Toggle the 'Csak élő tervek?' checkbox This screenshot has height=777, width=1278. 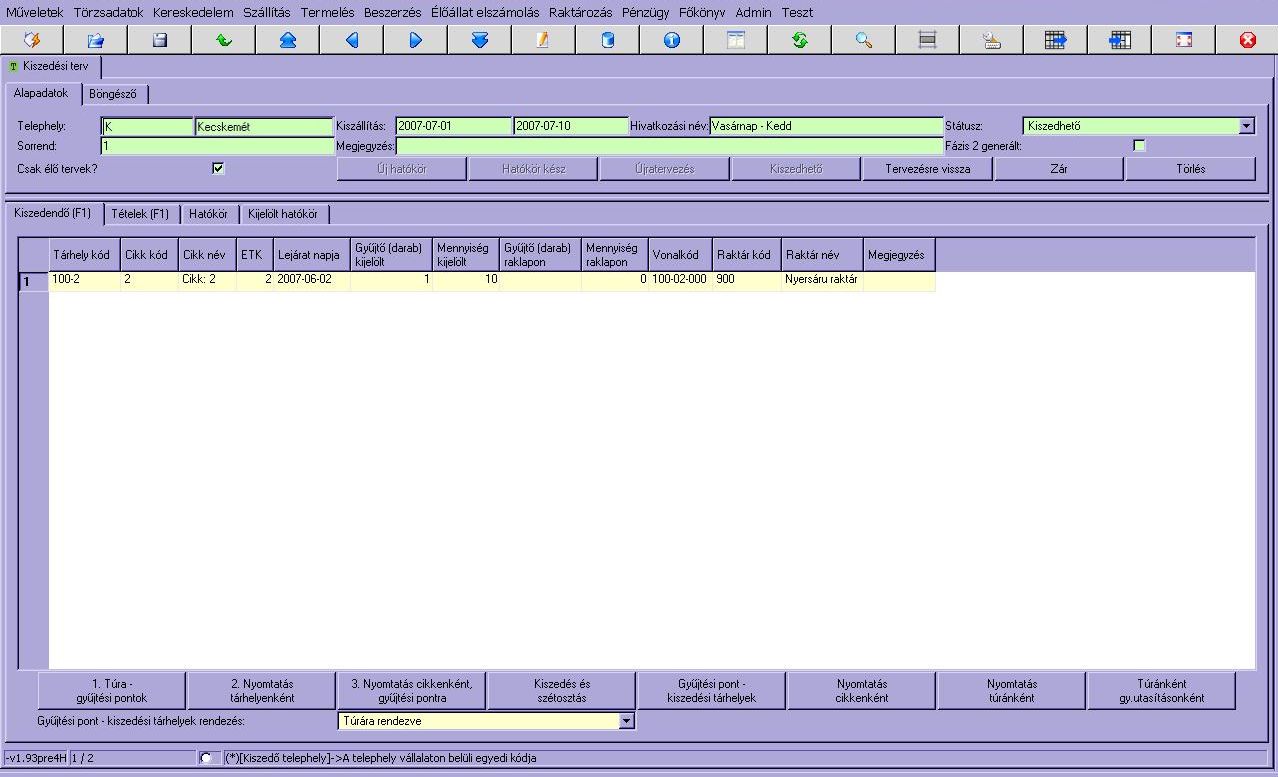click(218, 168)
